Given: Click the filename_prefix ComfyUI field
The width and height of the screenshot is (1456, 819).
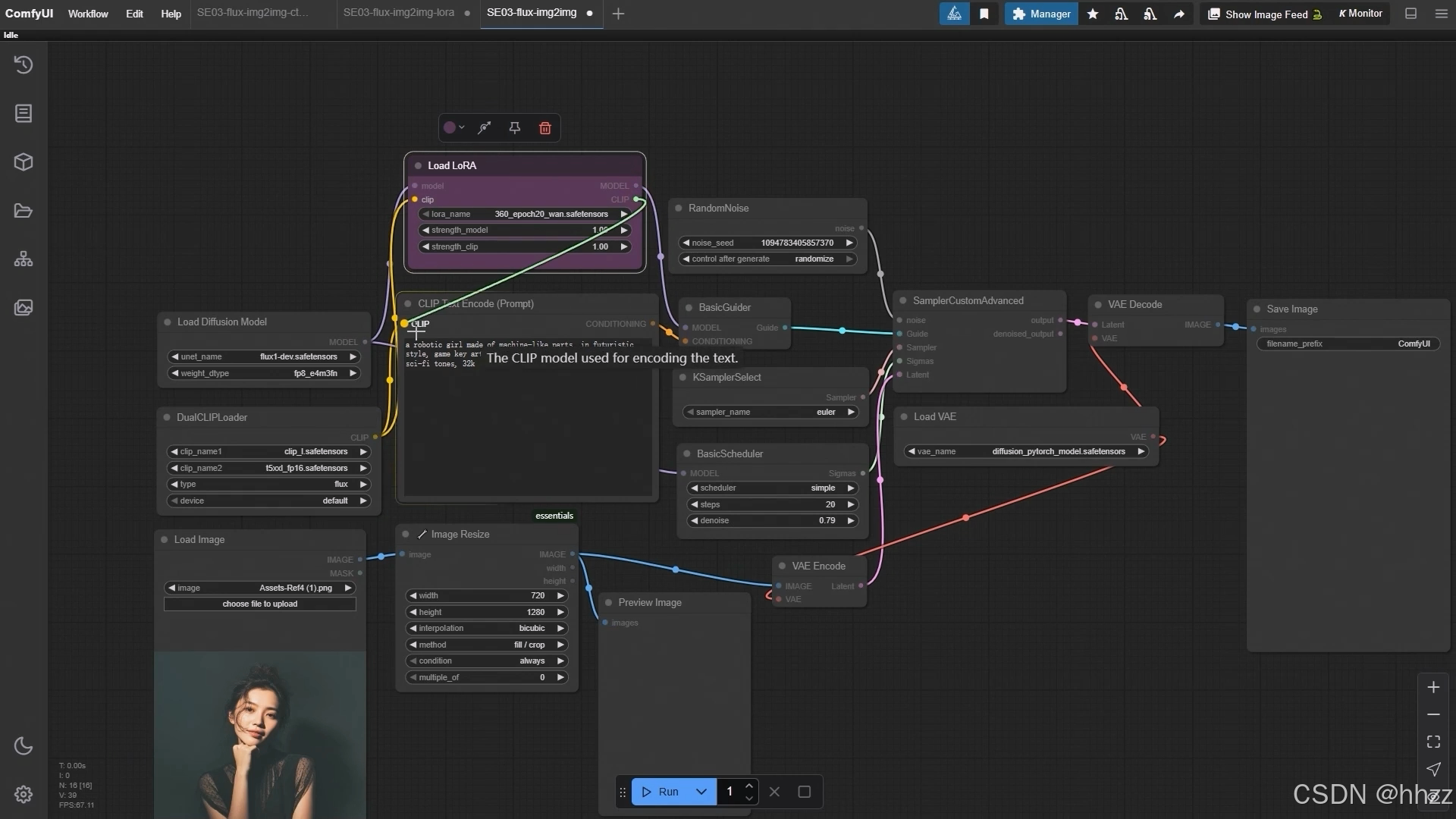Looking at the screenshot, I should [1348, 344].
